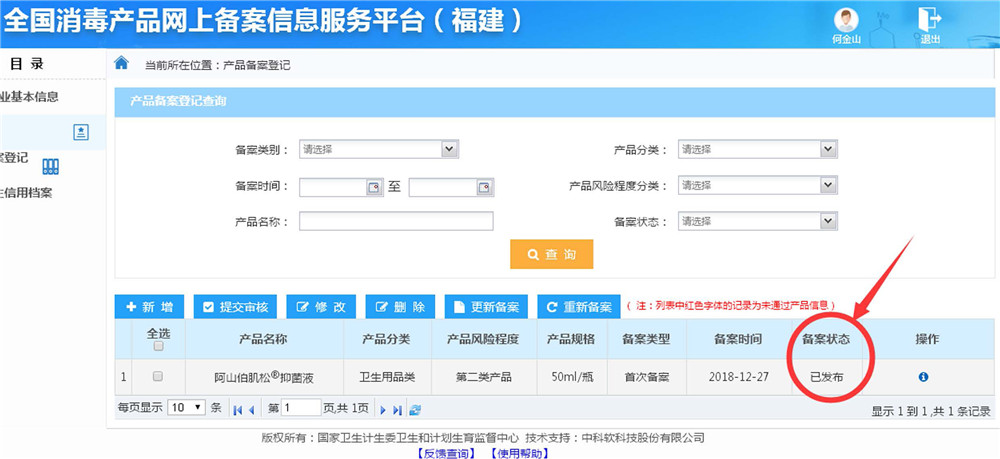
Task: Click the 查询 search button
Action: point(552,254)
